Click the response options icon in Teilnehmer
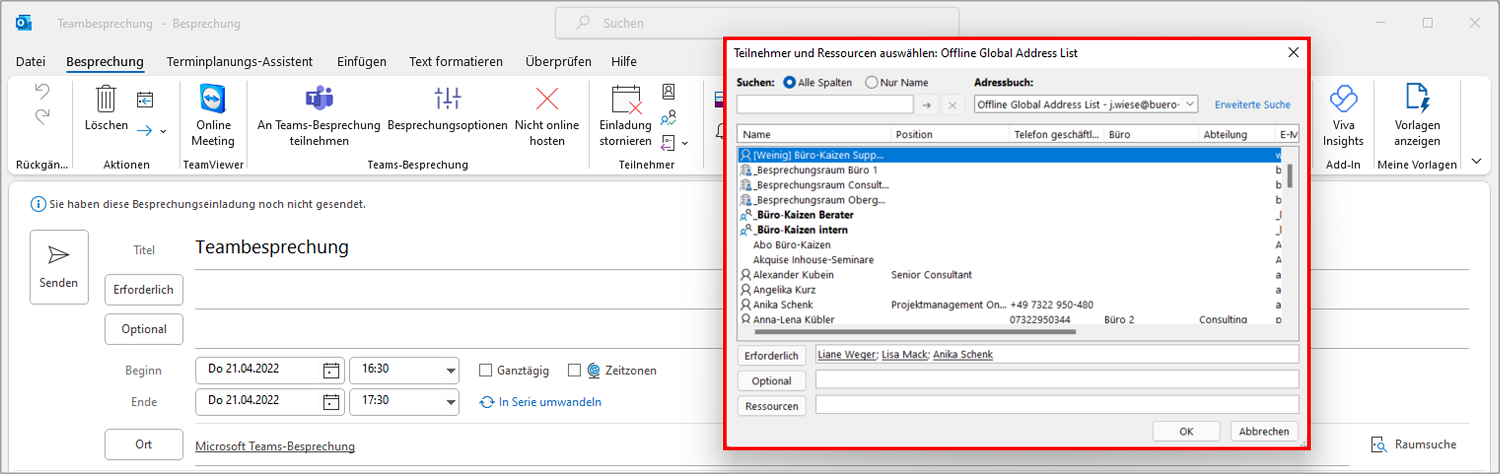The height and width of the screenshot is (474, 1500). (669, 142)
